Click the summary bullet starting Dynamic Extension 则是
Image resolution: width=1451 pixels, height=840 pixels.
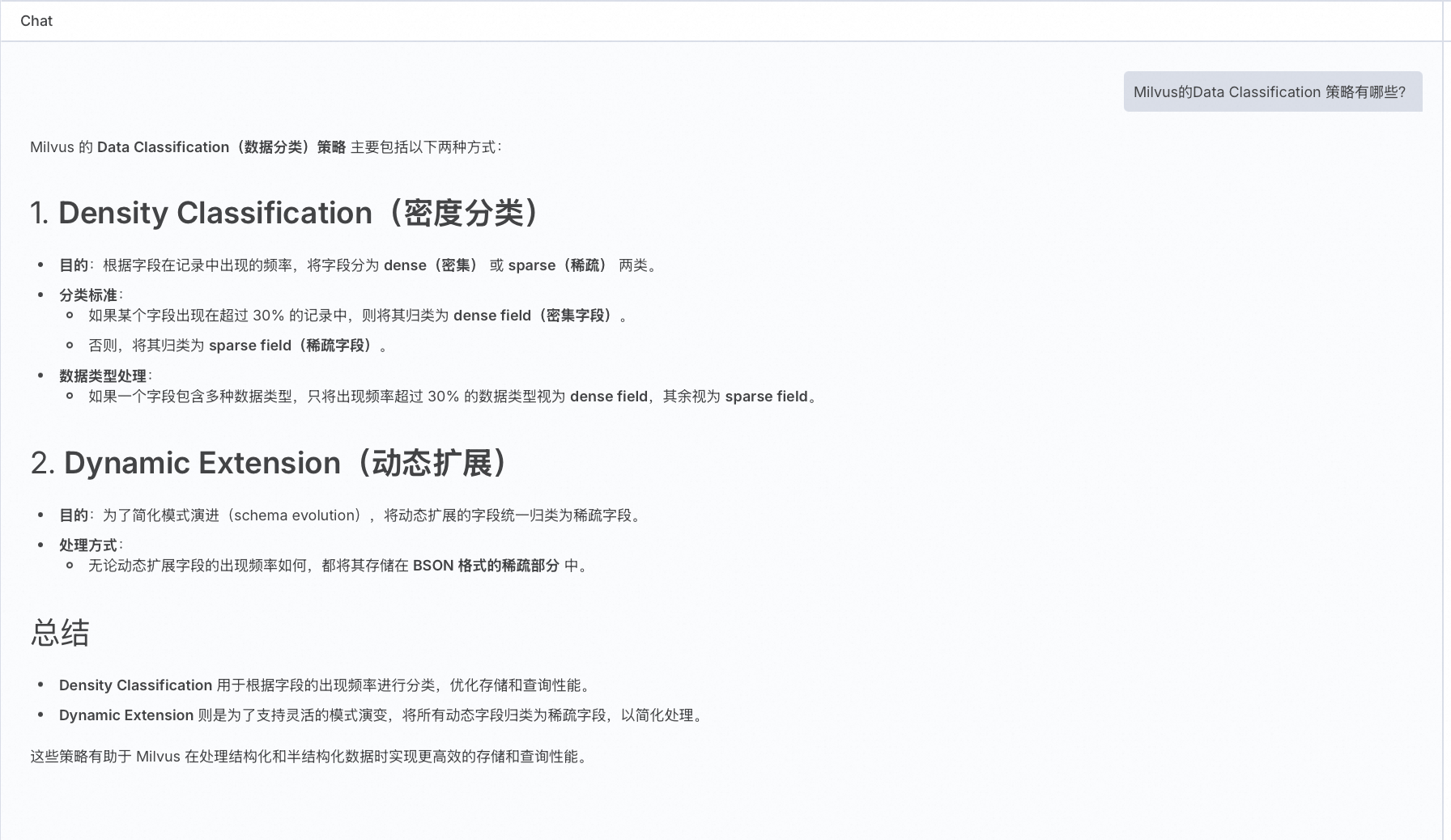pyautogui.click(x=381, y=715)
